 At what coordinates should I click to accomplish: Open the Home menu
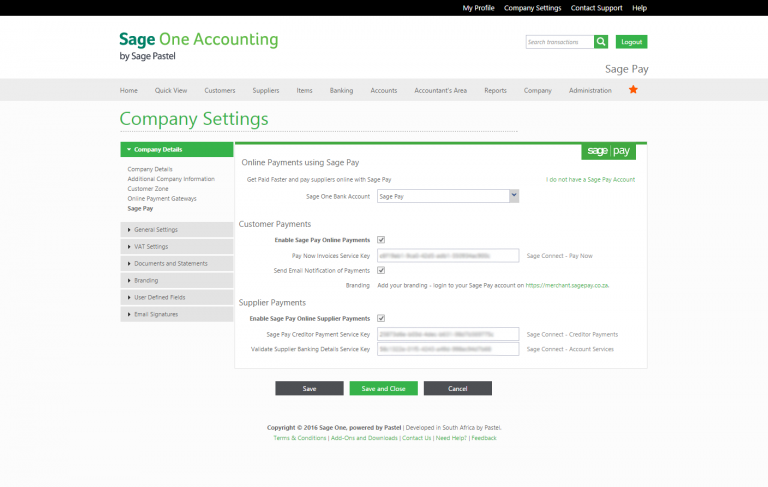[129, 90]
